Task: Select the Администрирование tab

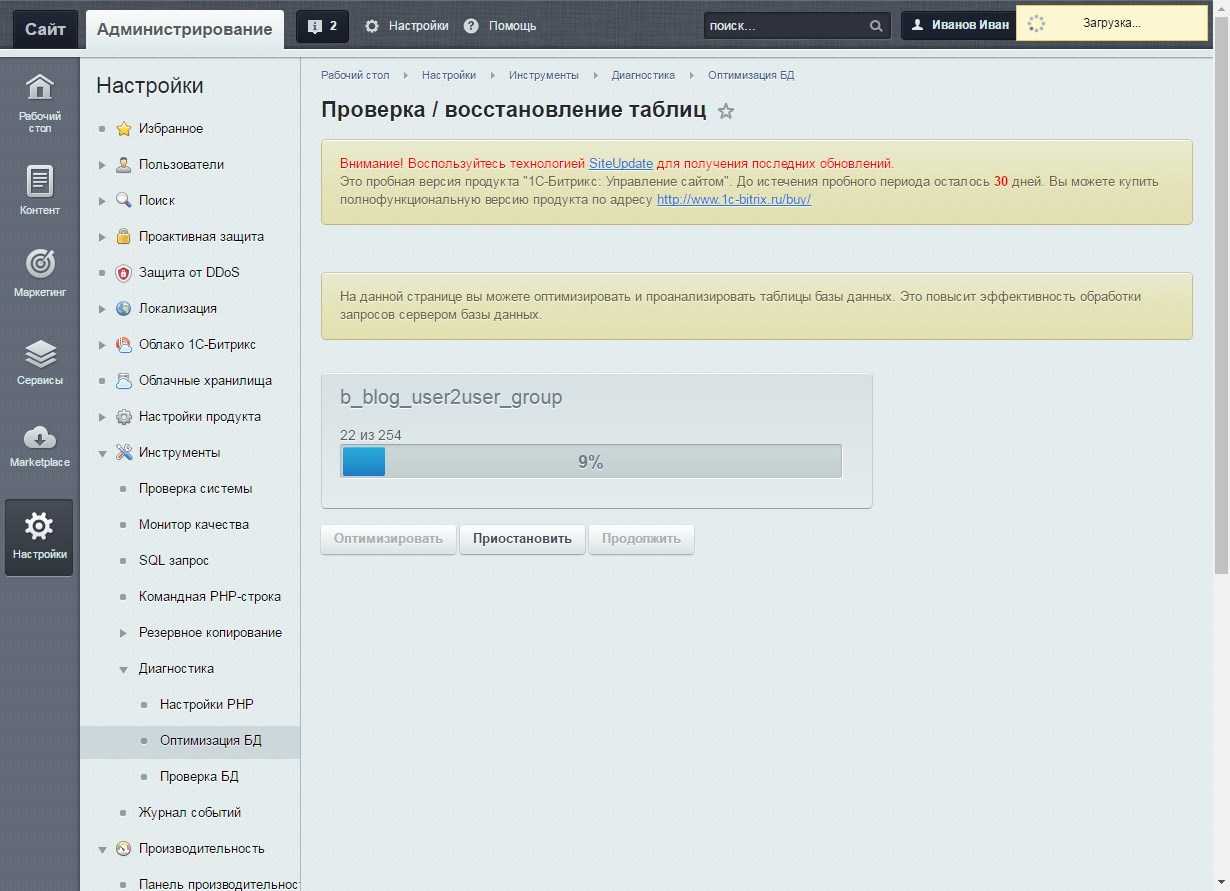Action: pyautogui.click(x=184, y=29)
